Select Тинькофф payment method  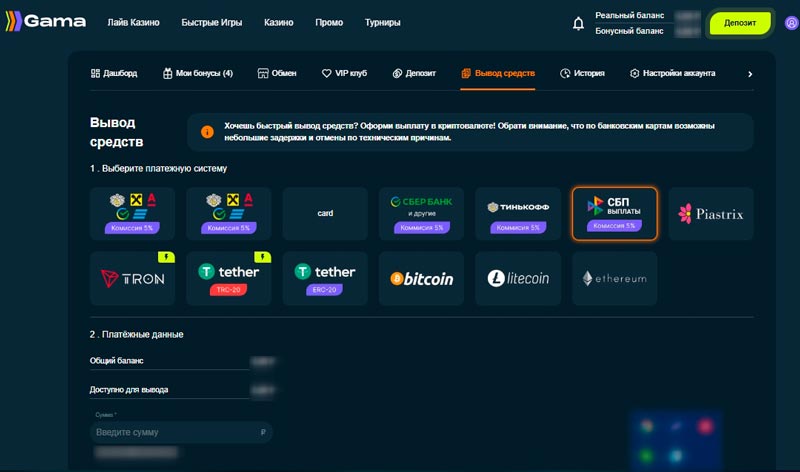tap(518, 213)
